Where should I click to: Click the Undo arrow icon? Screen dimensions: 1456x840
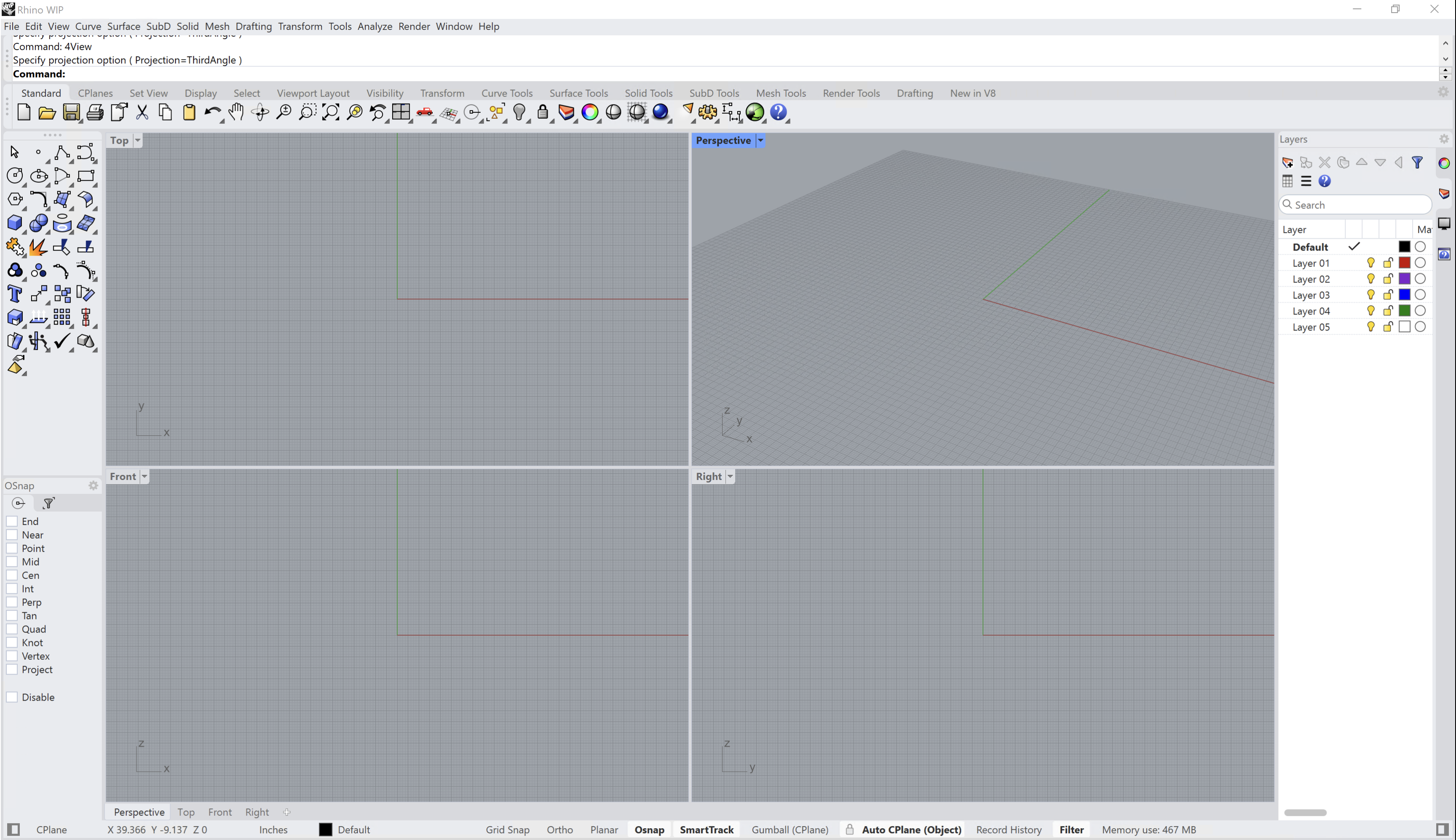(212, 112)
